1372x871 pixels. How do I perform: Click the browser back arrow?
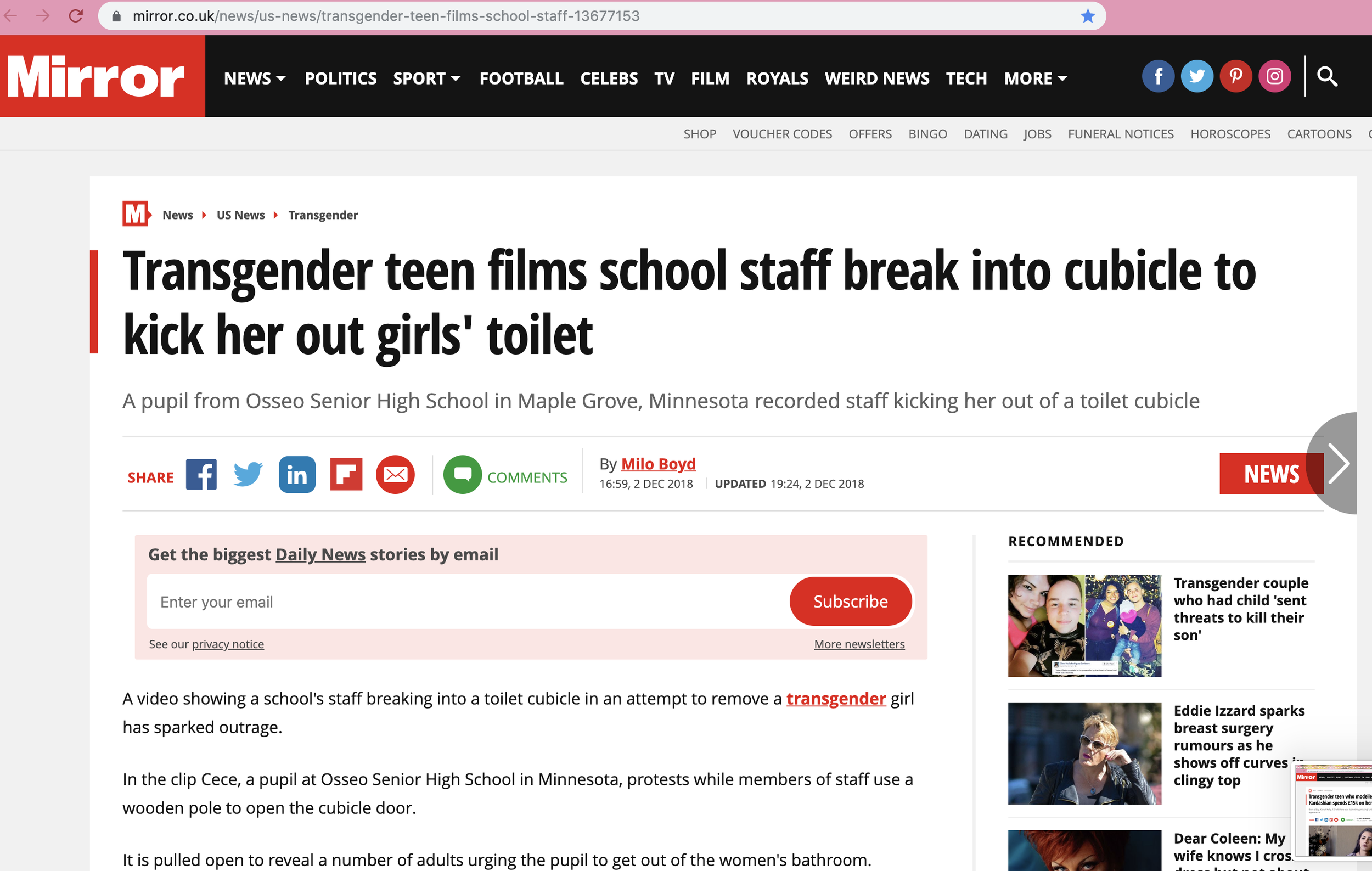[x=12, y=15]
